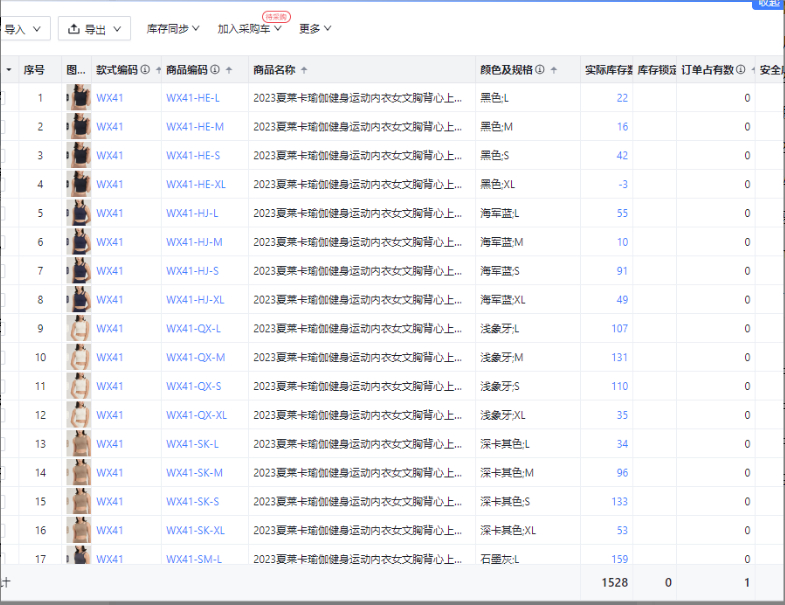Tick the checkbox for row 1
Screen dimensions: 785x605
click(2, 98)
